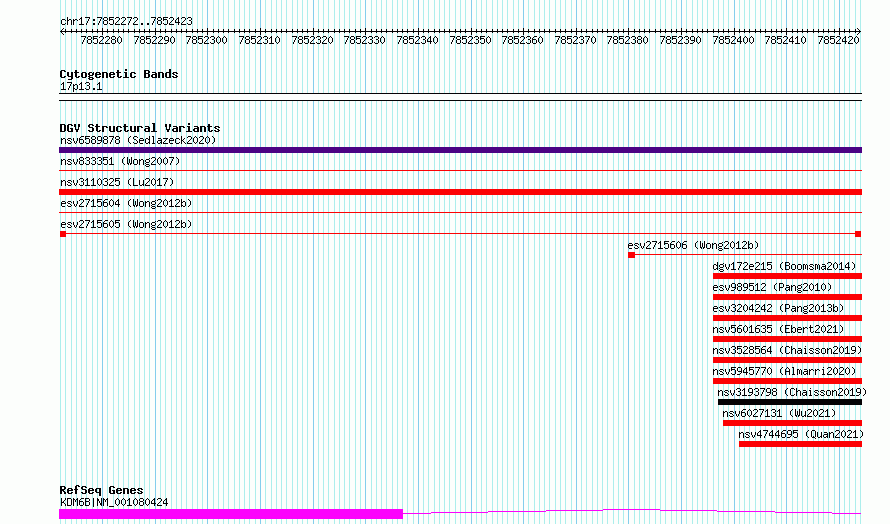Click ruler coordinate 7852340
The width and height of the screenshot is (890, 524).
coord(417,40)
